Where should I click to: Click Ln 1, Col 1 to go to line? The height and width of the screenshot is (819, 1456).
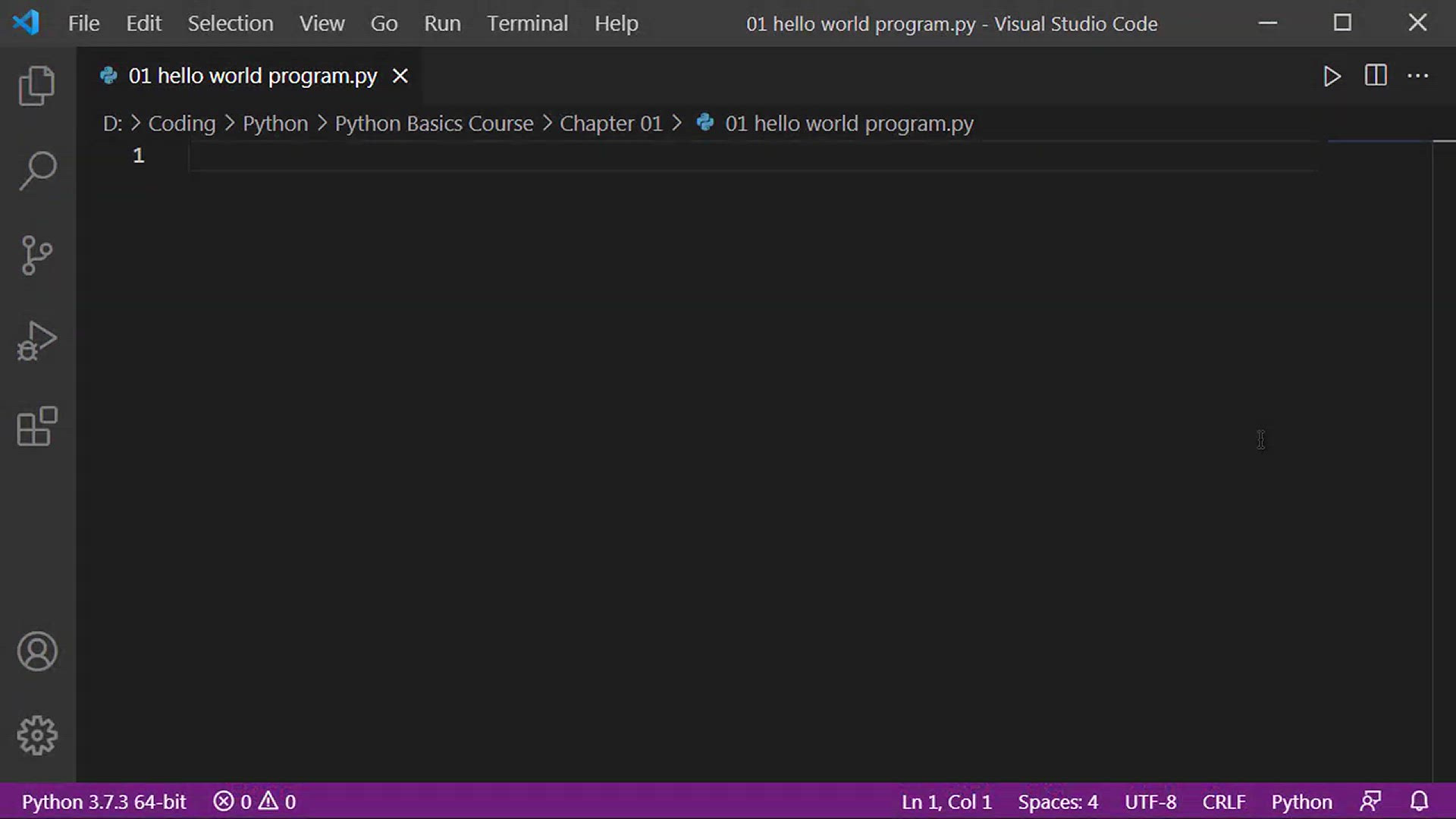946,802
